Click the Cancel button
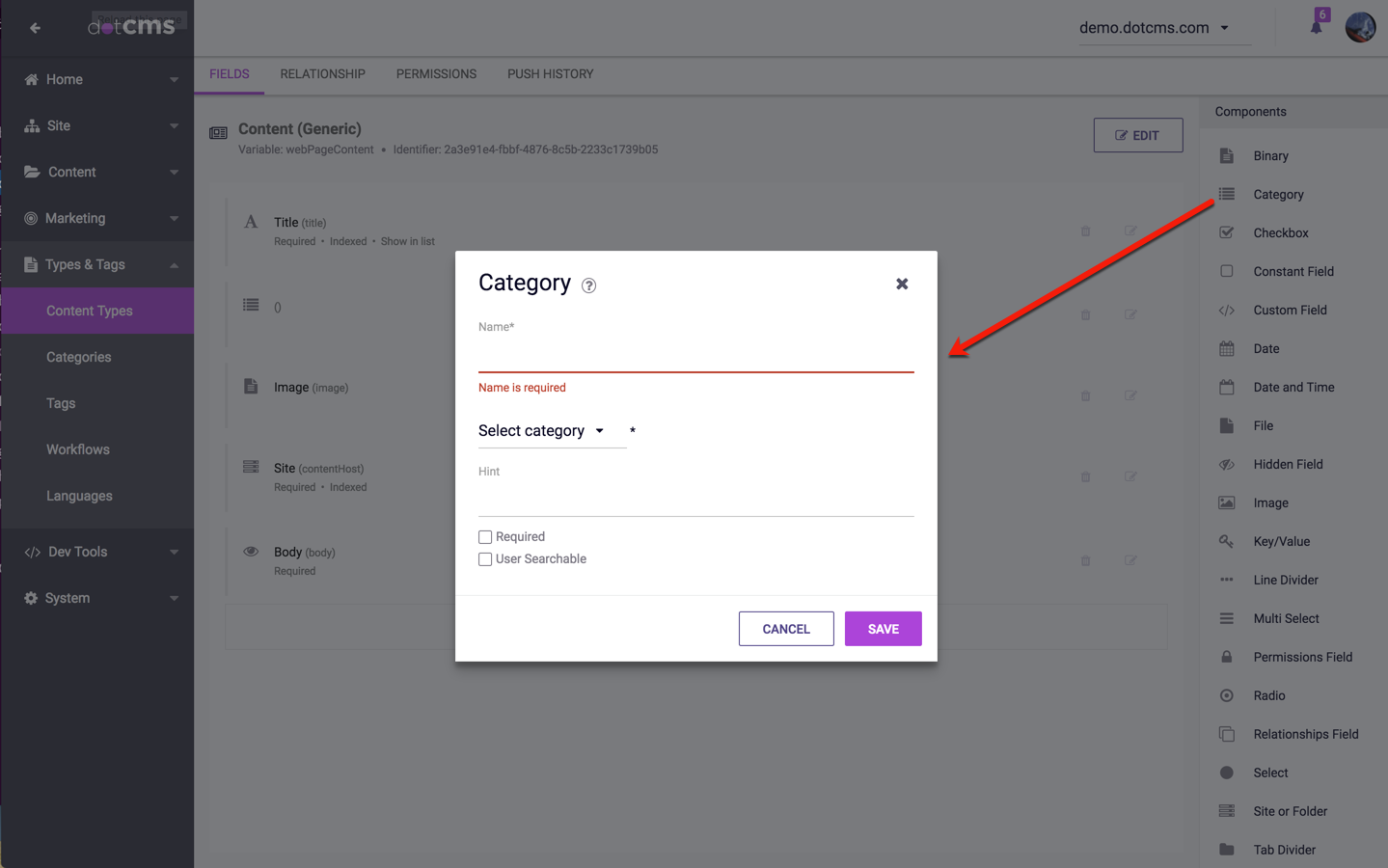Viewport: 1388px width, 868px height. (786, 629)
